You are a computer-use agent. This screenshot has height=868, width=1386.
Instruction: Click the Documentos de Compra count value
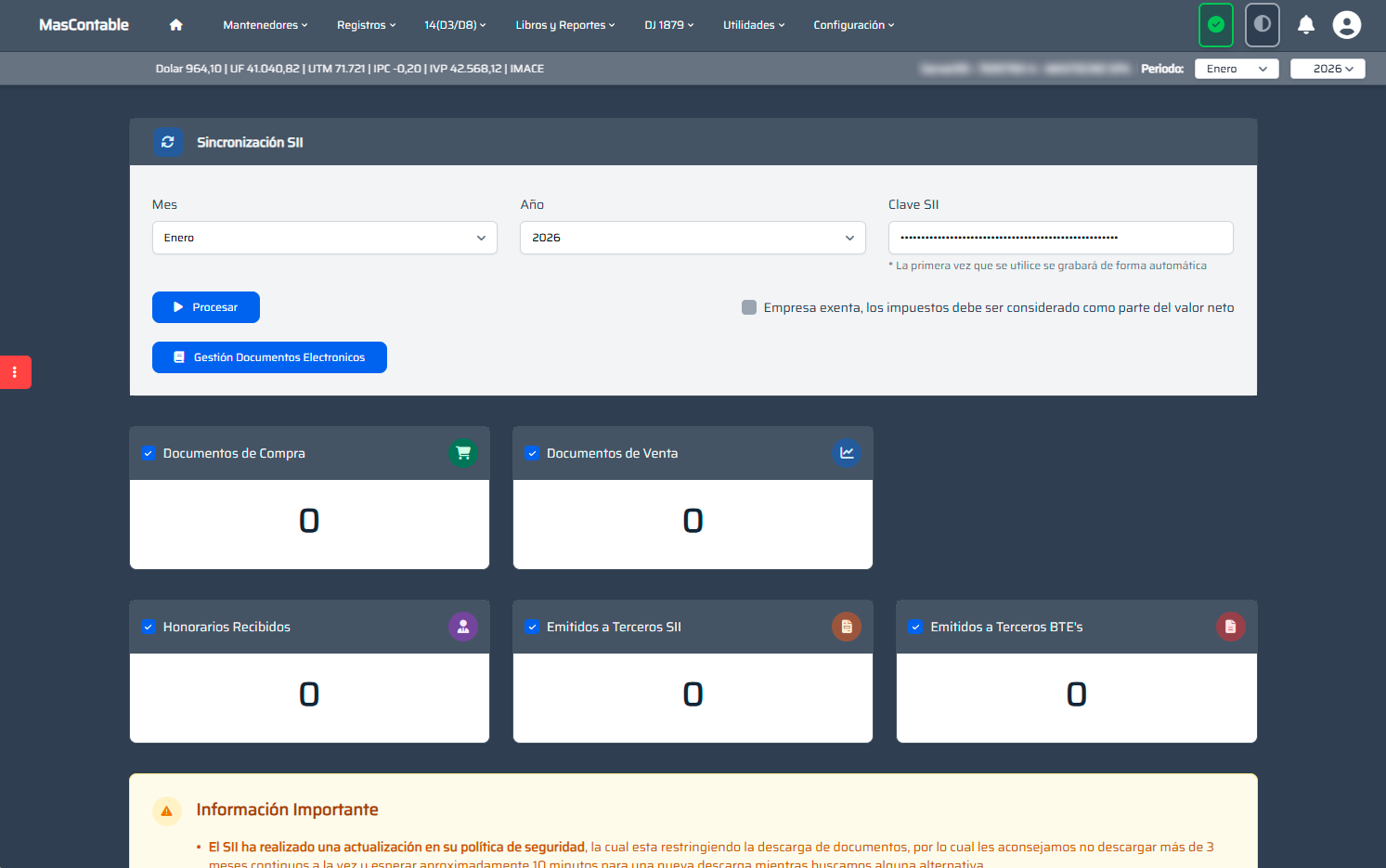(309, 521)
